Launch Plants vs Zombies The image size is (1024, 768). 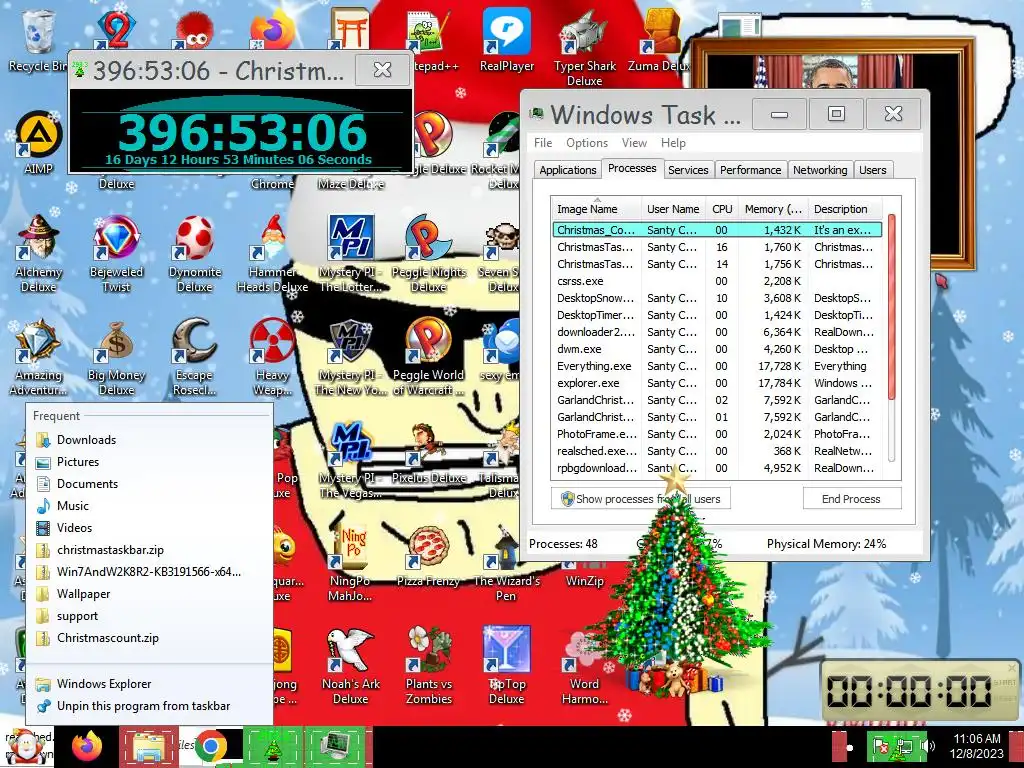click(x=428, y=666)
